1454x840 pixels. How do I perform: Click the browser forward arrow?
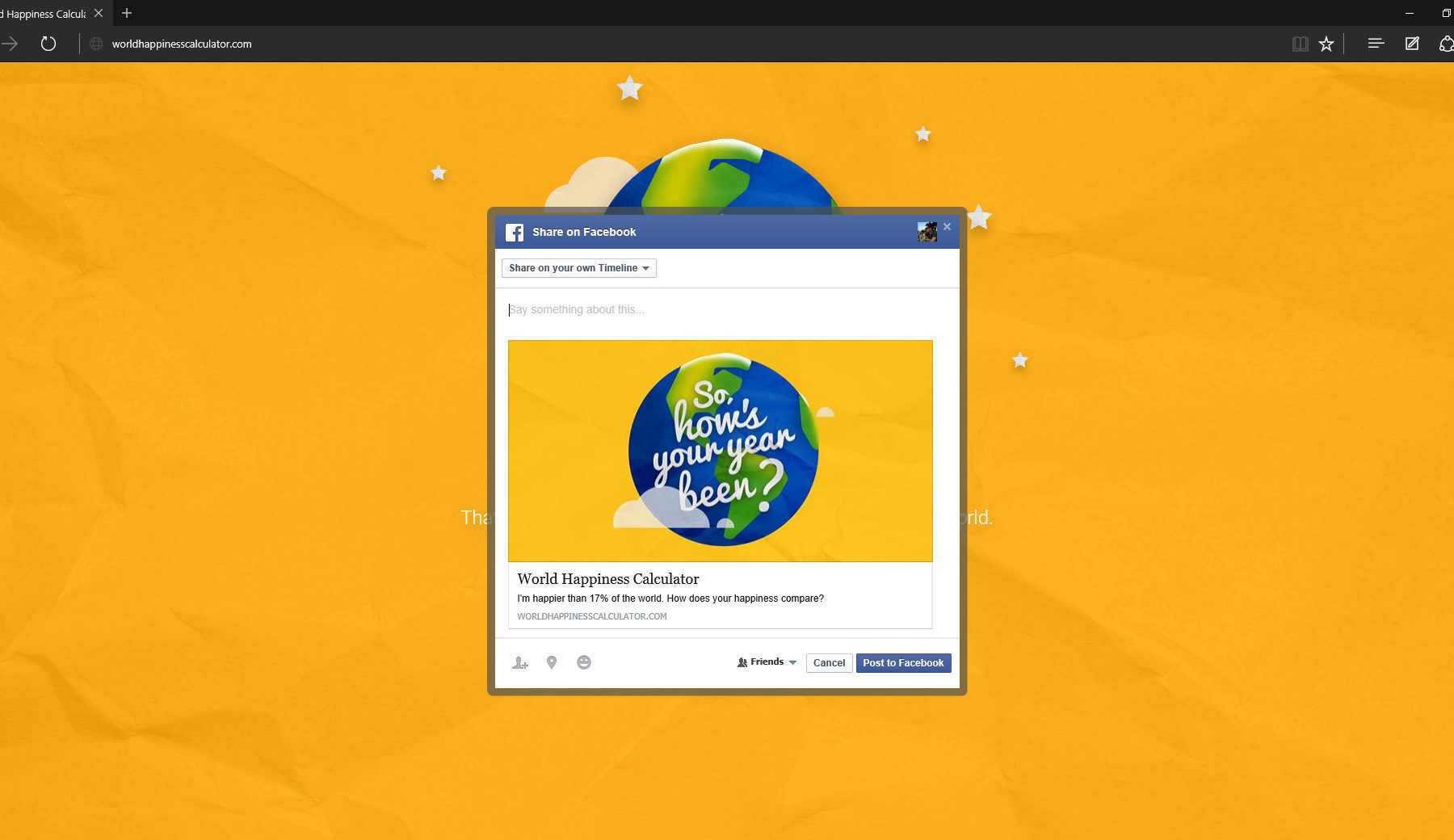[x=10, y=44]
